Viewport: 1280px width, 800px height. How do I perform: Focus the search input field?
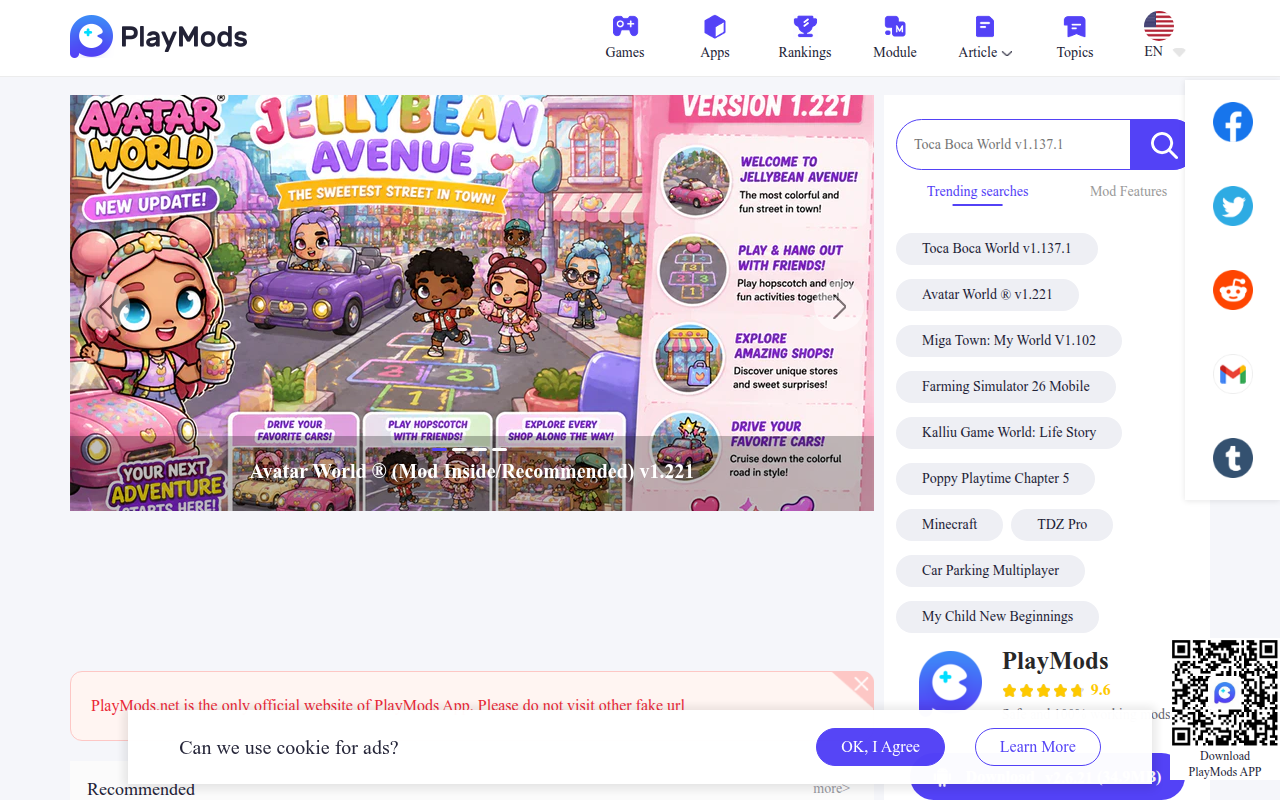tap(1014, 145)
